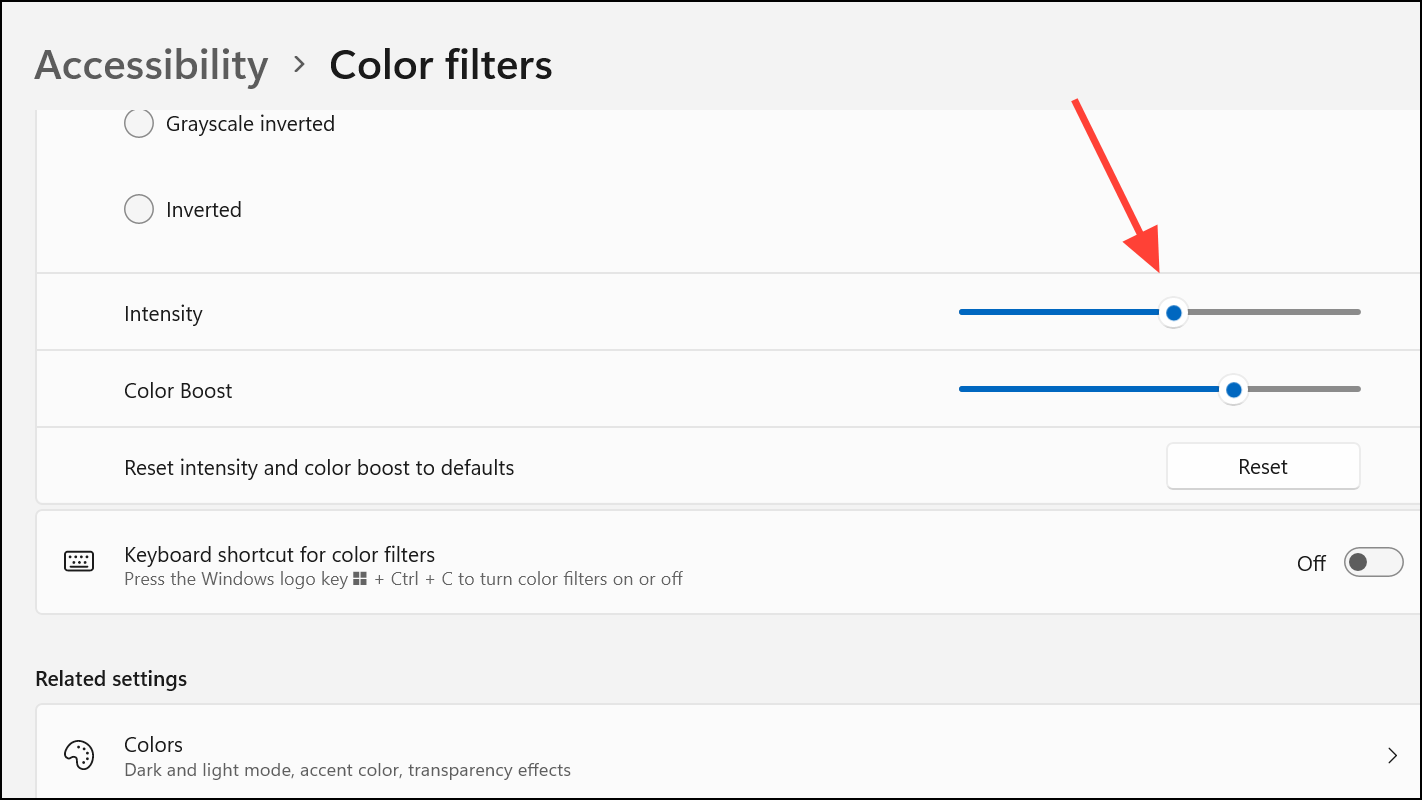This screenshot has height=800, width=1422.
Task: Click the Reset button for intensity defaults
Action: (x=1263, y=467)
